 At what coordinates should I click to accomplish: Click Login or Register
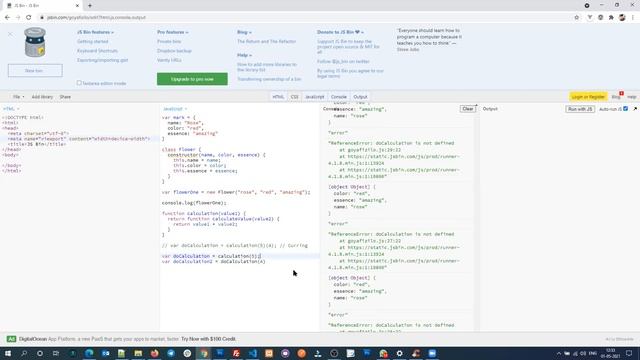coord(588,97)
